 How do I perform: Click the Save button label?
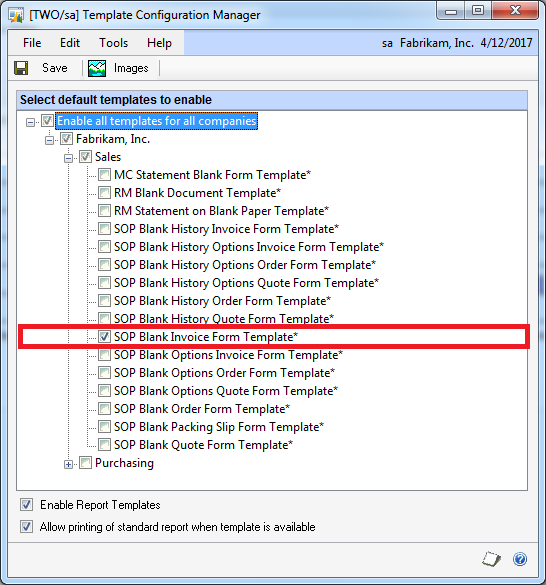pos(55,68)
